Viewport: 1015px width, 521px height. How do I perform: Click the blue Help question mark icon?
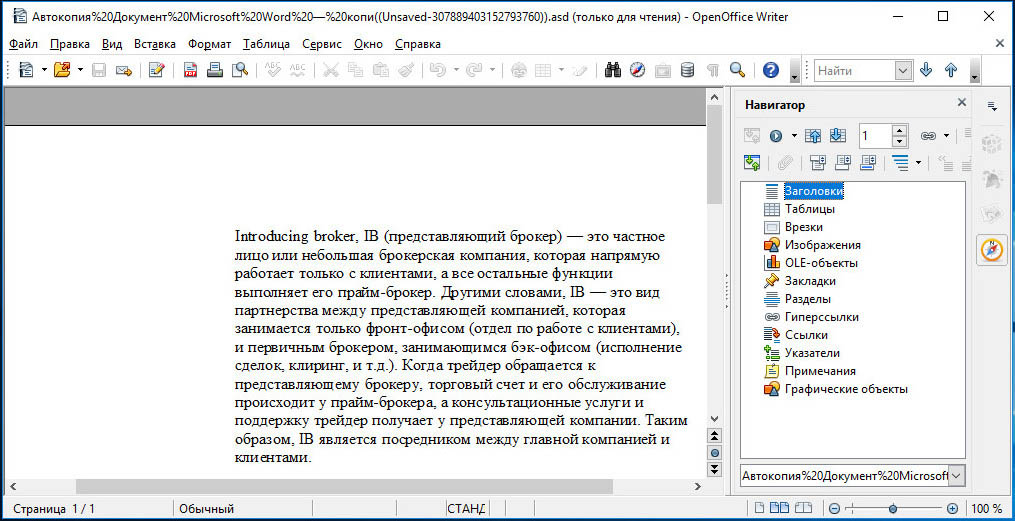click(770, 70)
